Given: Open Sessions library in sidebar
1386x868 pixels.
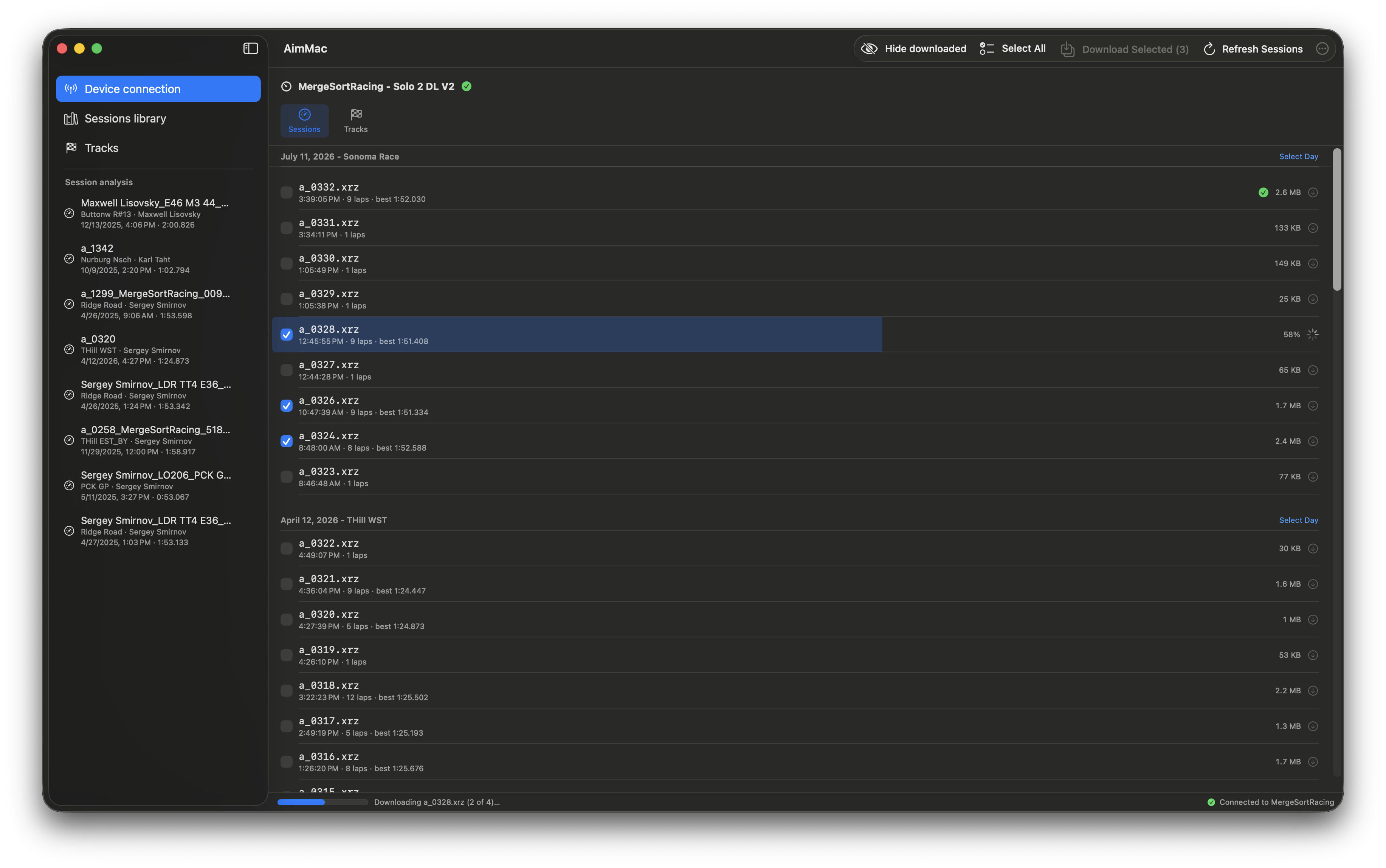Looking at the screenshot, I should 158,118.
